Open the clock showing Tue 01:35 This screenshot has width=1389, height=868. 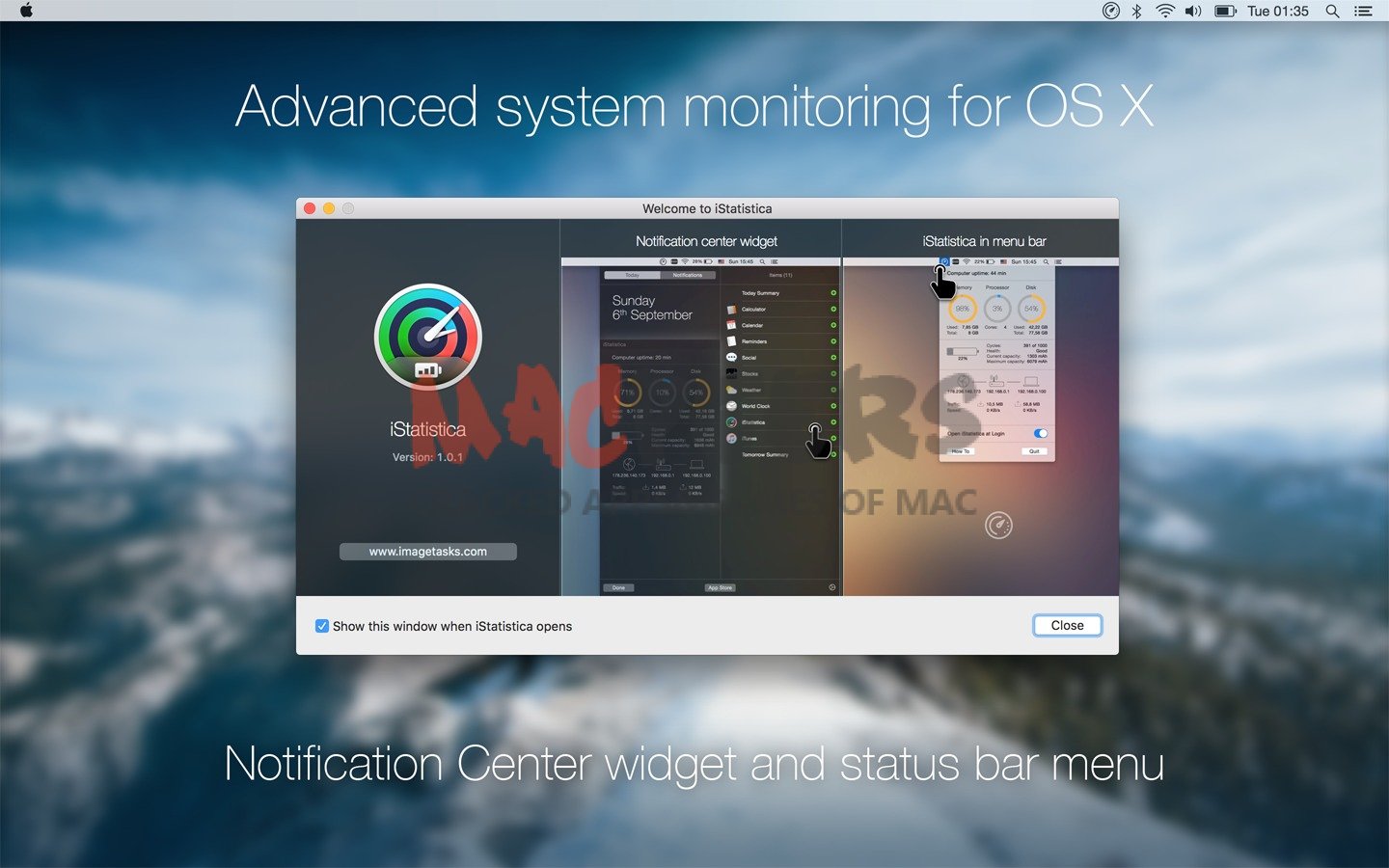click(x=1278, y=11)
